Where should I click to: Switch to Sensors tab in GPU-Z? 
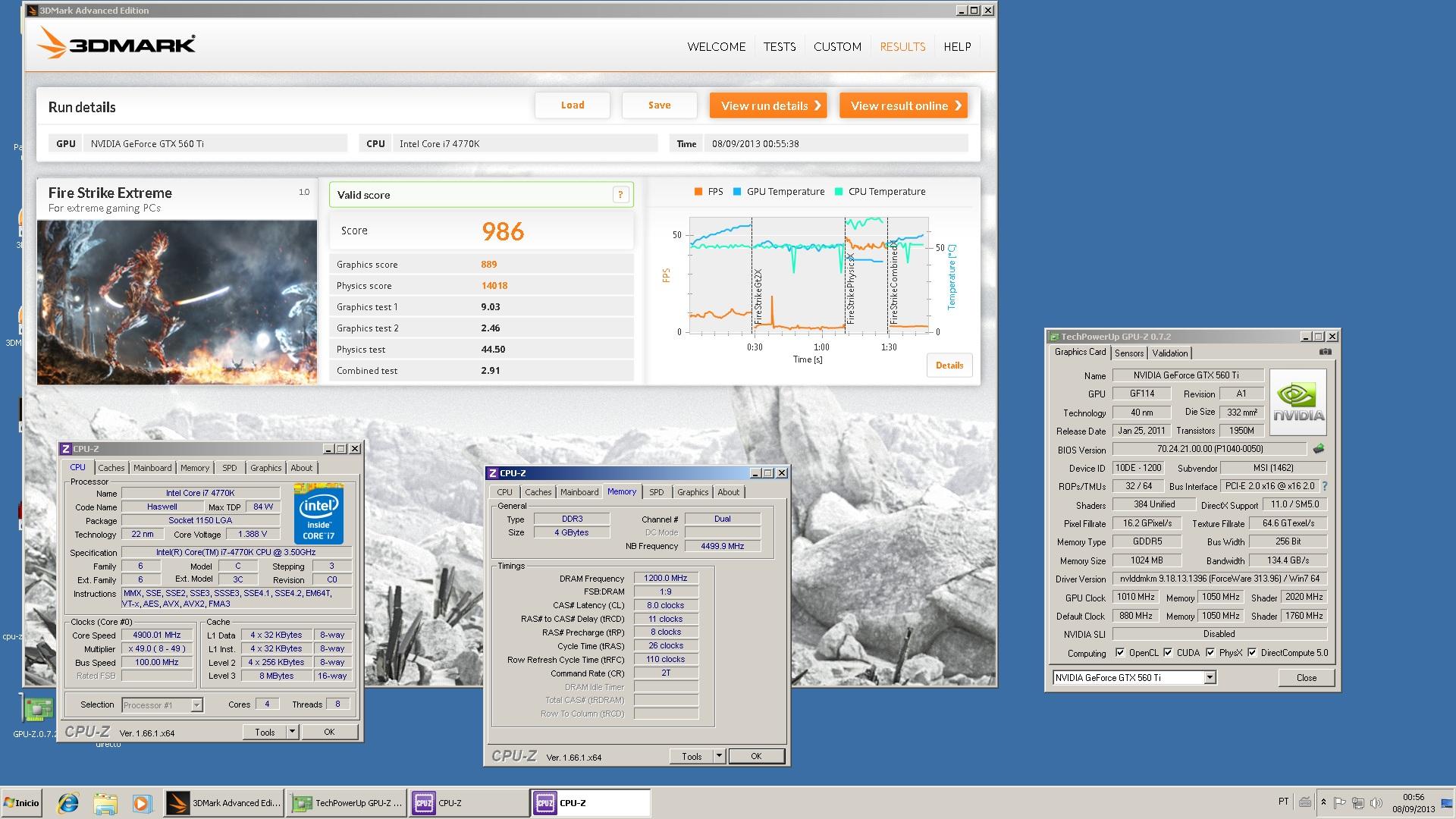[x=1128, y=353]
